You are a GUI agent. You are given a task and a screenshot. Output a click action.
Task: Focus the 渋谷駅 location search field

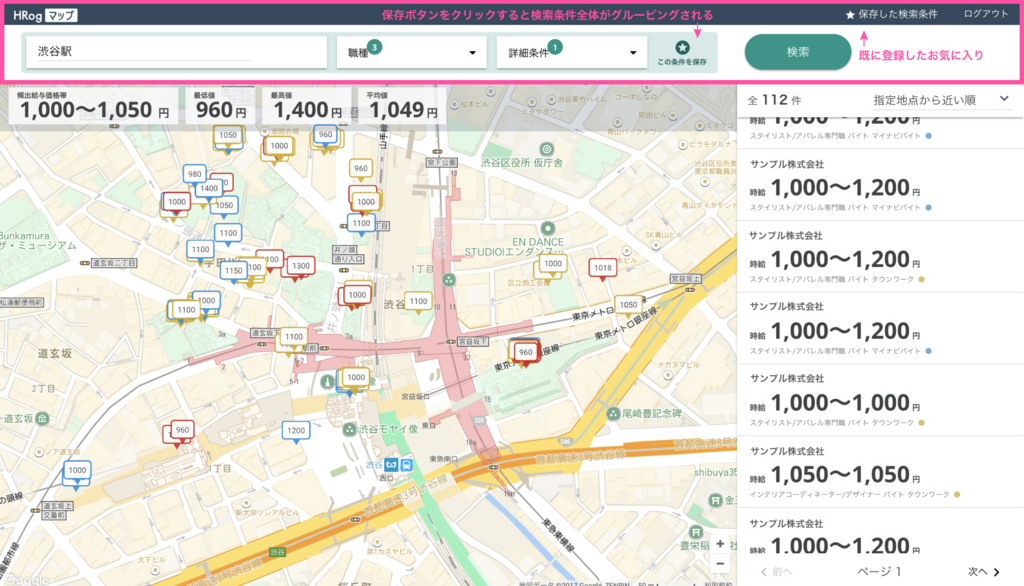[x=176, y=52]
